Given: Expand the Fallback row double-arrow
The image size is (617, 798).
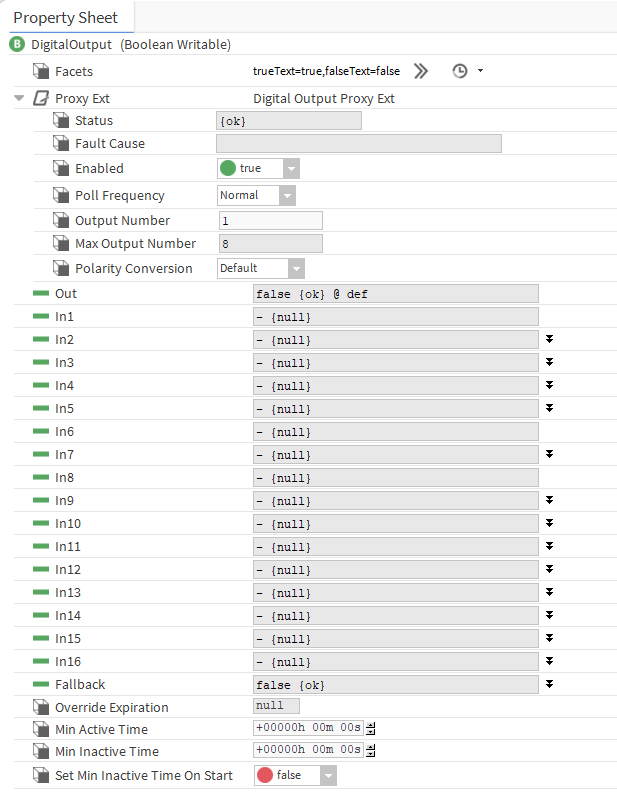Looking at the screenshot, I should point(549,685).
